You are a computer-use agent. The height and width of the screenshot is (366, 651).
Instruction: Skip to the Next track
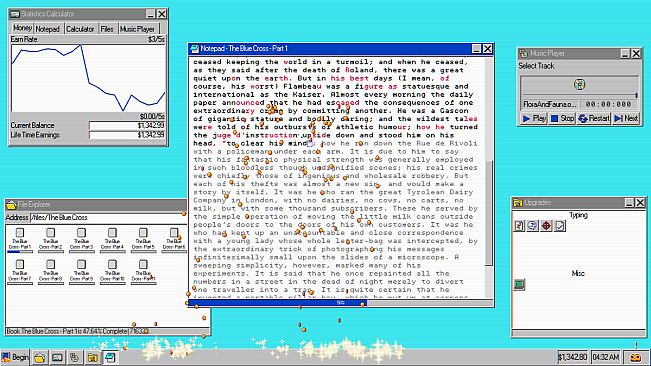(x=626, y=118)
